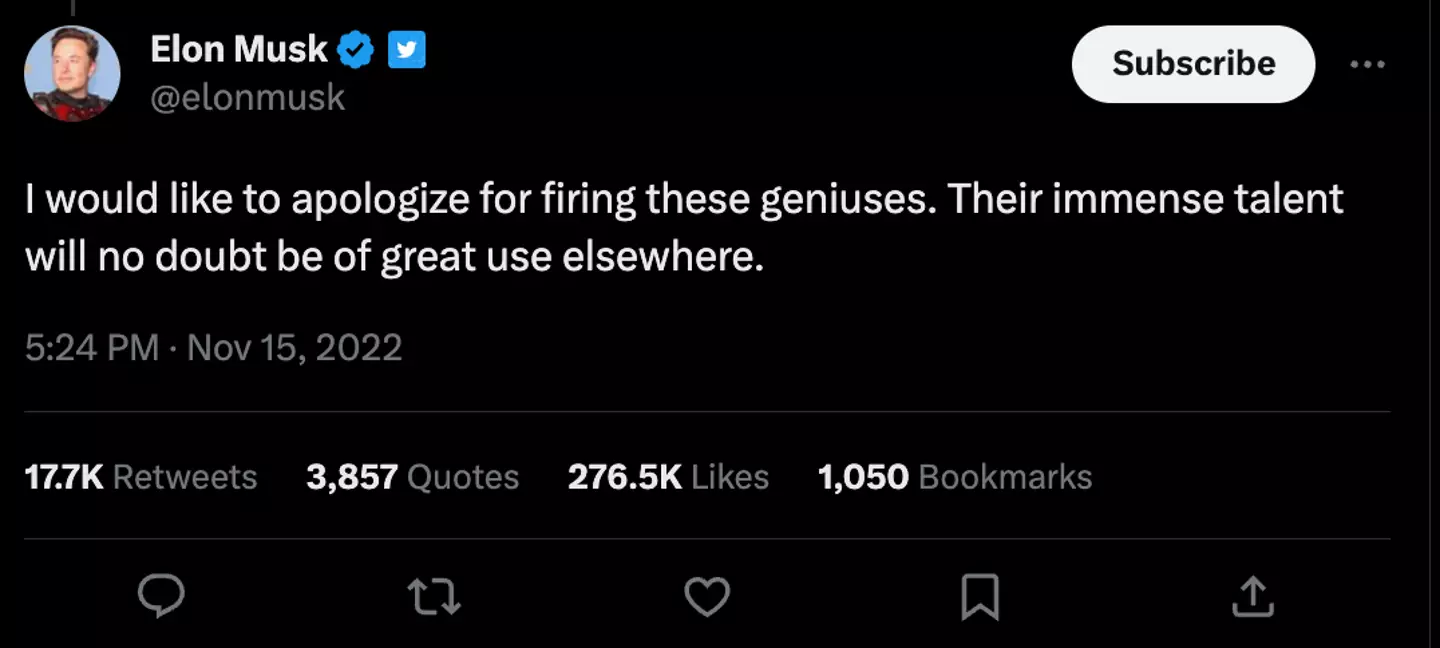
Task: Click the tweet's first line about firing geniuses
Action: 684,199
